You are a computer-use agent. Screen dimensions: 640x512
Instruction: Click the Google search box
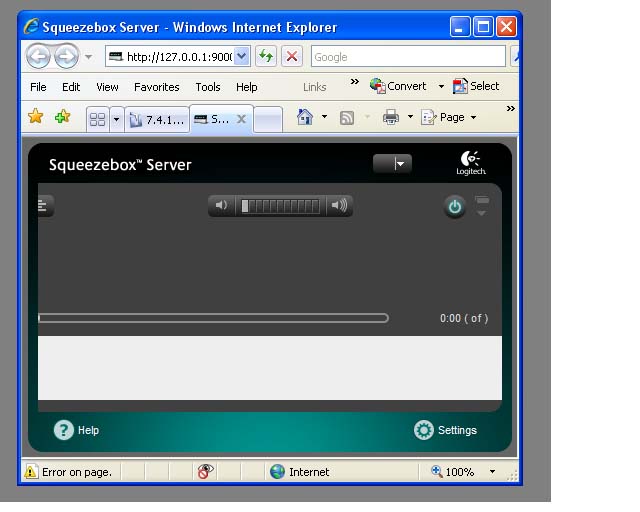408,56
